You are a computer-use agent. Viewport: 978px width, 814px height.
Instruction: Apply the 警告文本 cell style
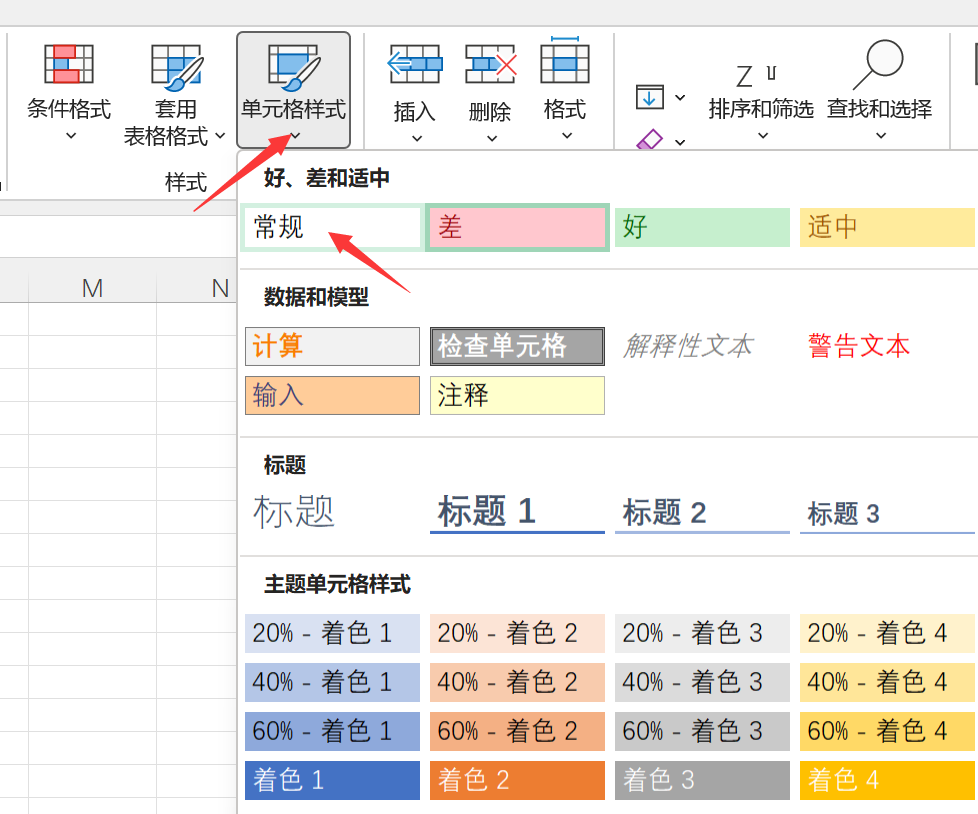858,346
